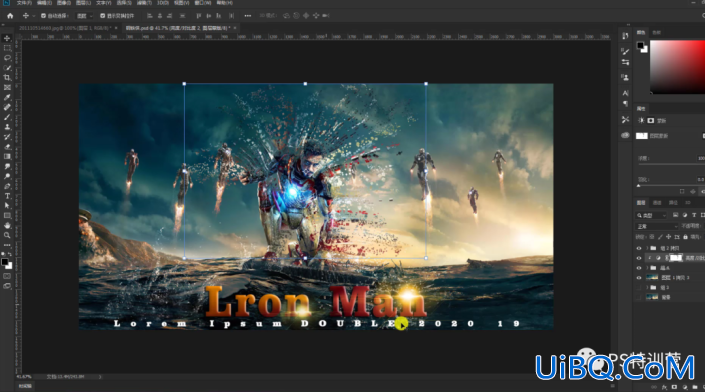The width and height of the screenshot is (705, 392).
Task: Select the Lasso tool
Action: pyautogui.click(x=7, y=58)
